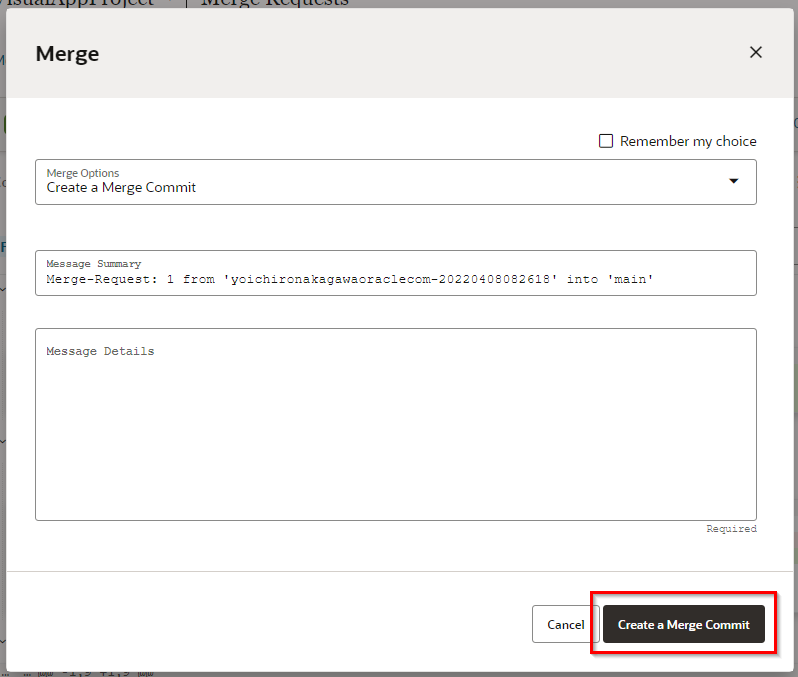Open the Merge Options combo box
The height and width of the screenshot is (677, 798).
point(395,182)
